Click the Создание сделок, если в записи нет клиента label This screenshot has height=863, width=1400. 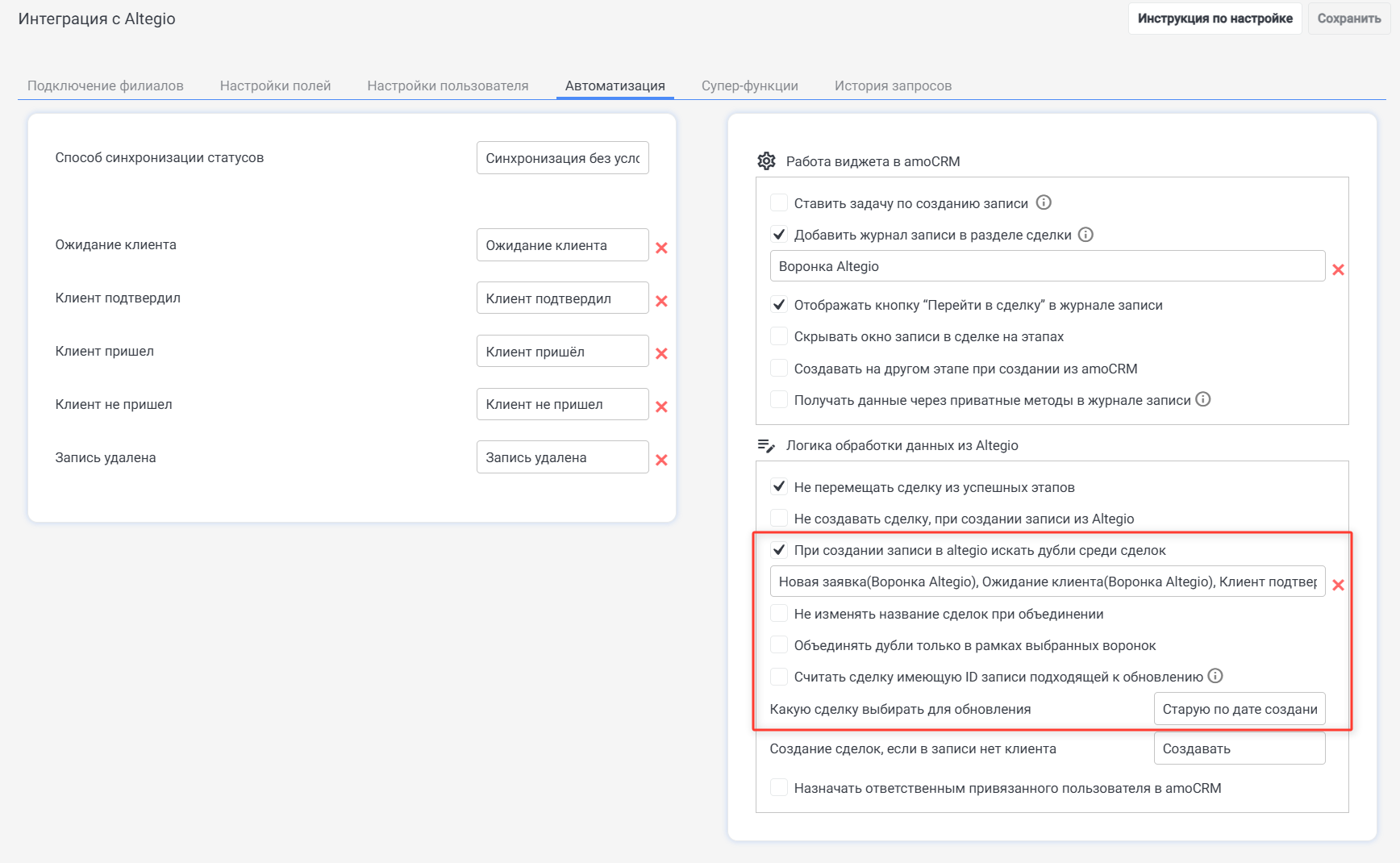[913, 748]
